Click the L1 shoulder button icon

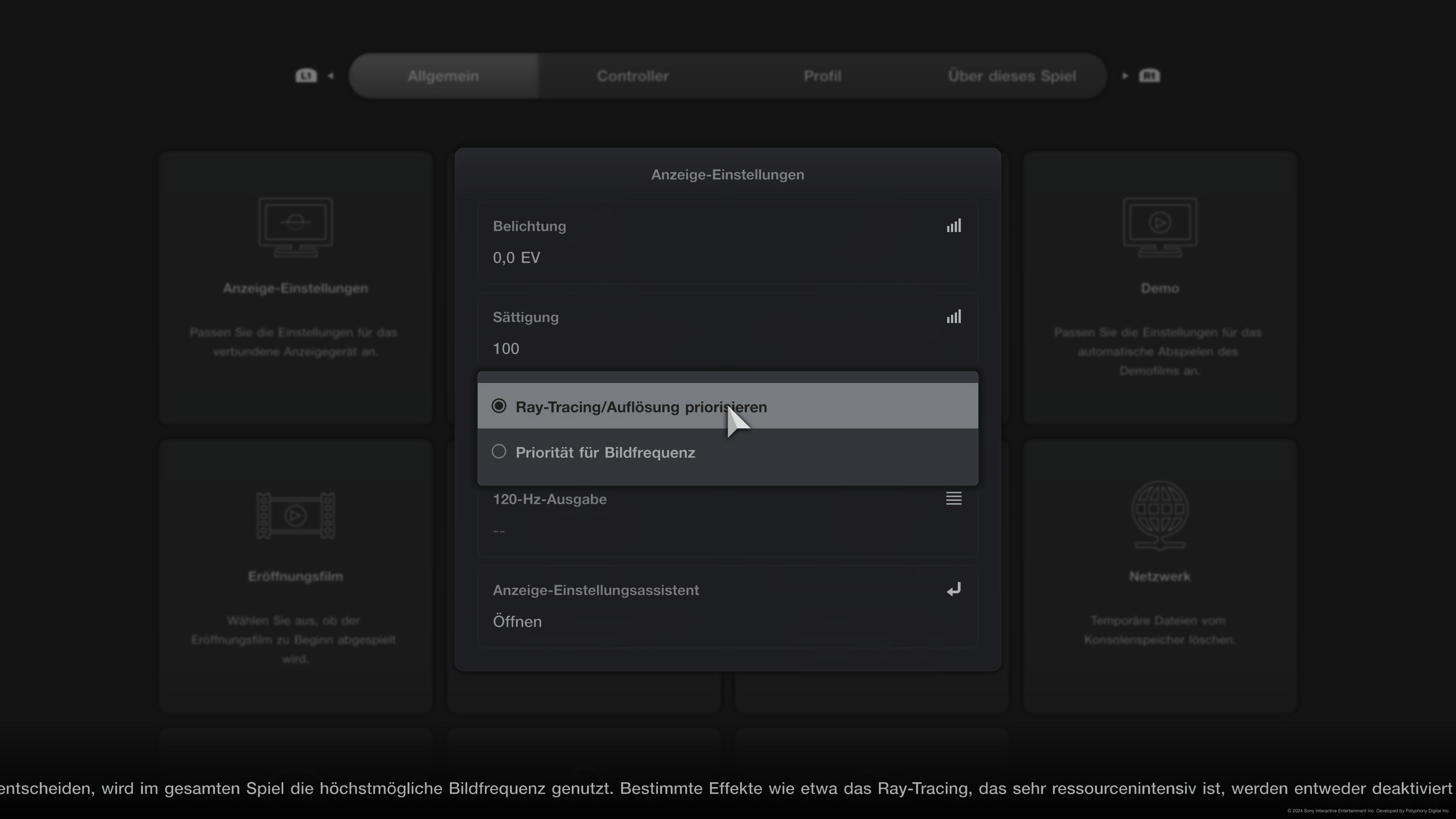coord(306,76)
